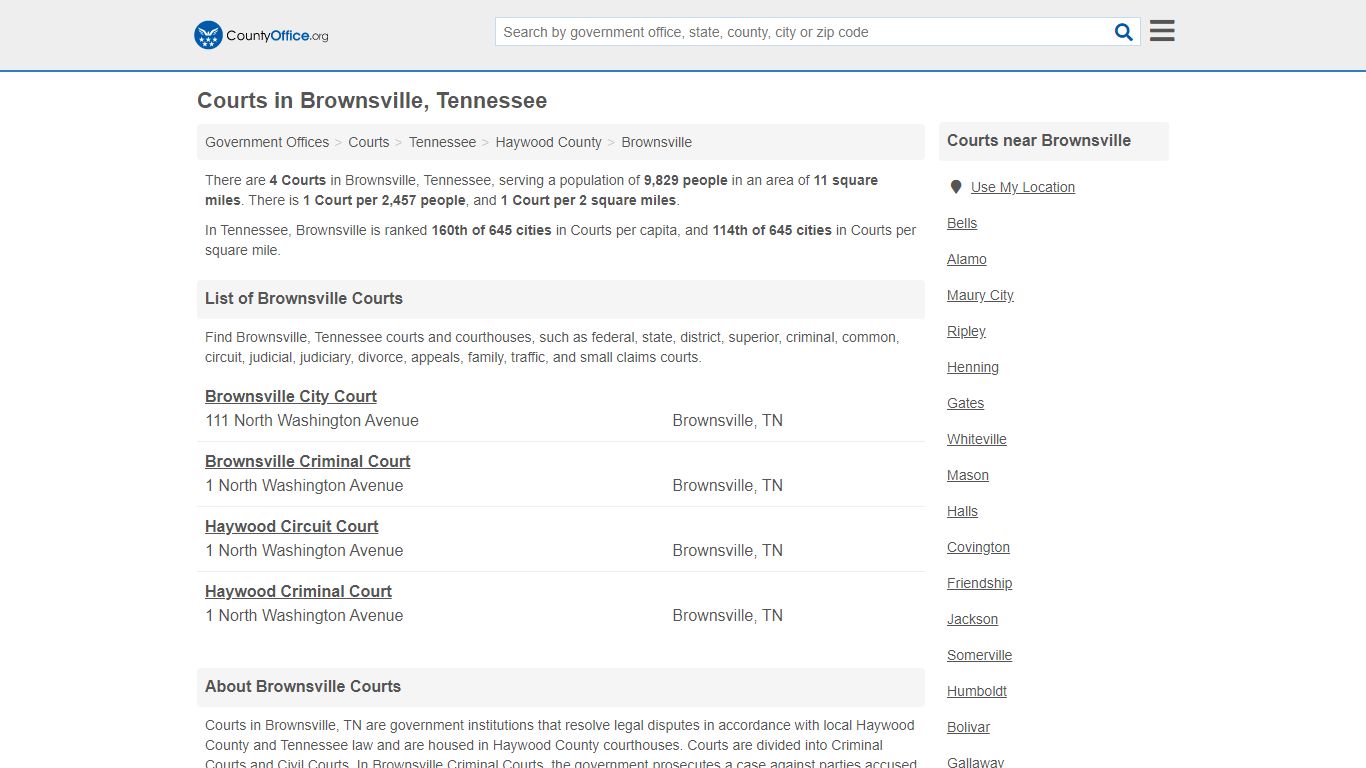
Task: View courts near Friendship
Action: tap(979, 583)
